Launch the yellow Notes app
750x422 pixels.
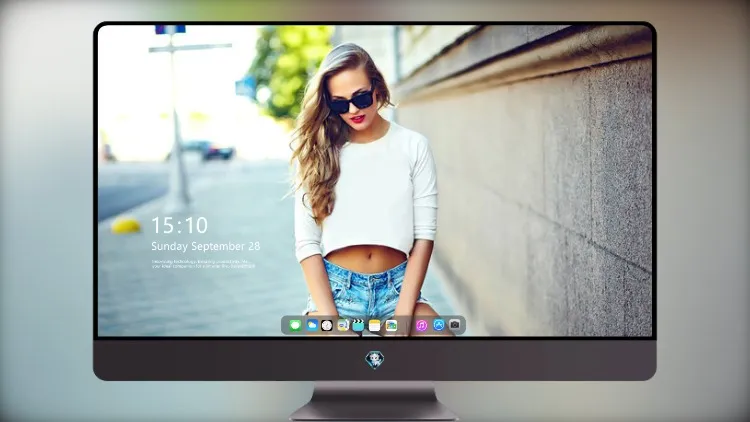[x=375, y=325]
